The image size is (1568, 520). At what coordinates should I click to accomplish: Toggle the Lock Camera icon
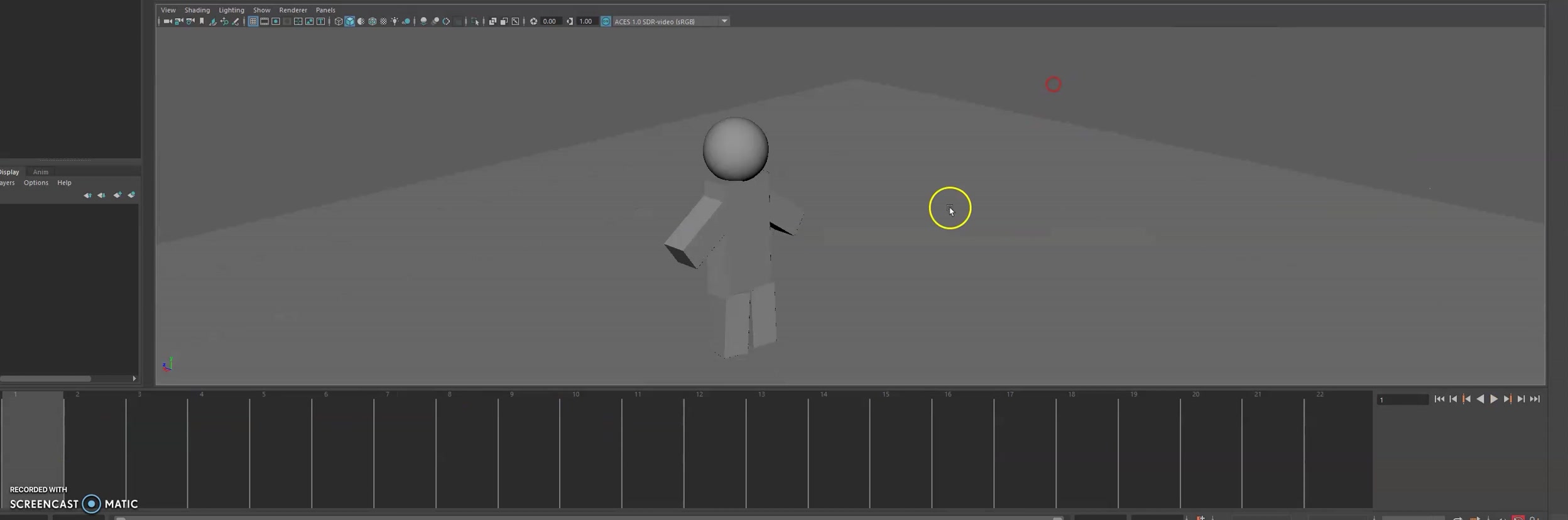179,21
